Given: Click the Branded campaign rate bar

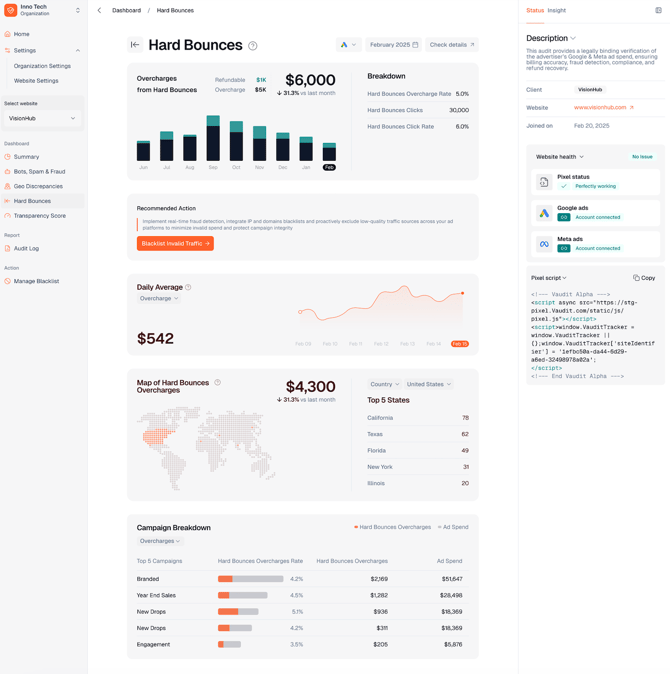Looking at the screenshot, I should point(251,579).
